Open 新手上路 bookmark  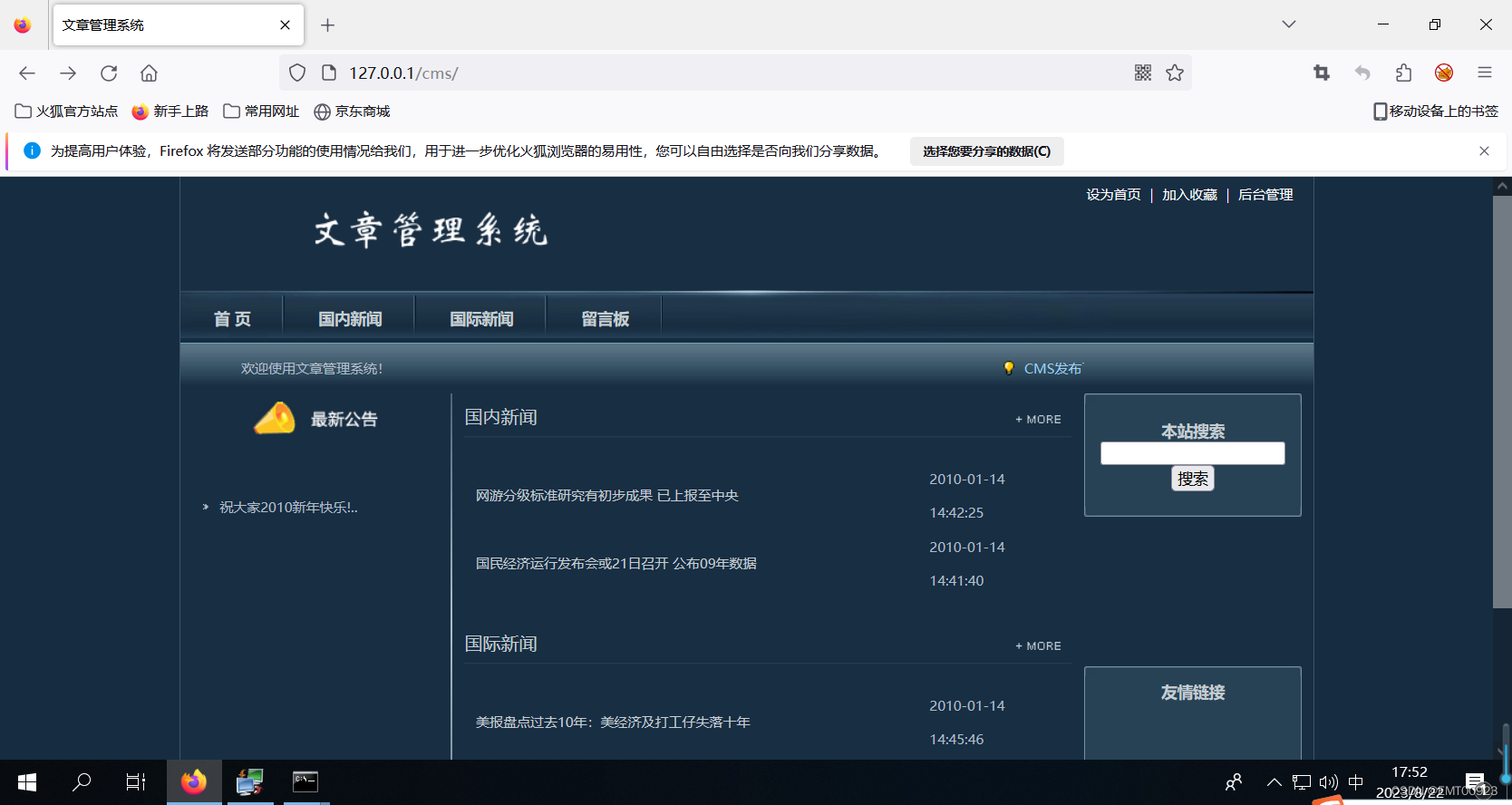point(170,112)
